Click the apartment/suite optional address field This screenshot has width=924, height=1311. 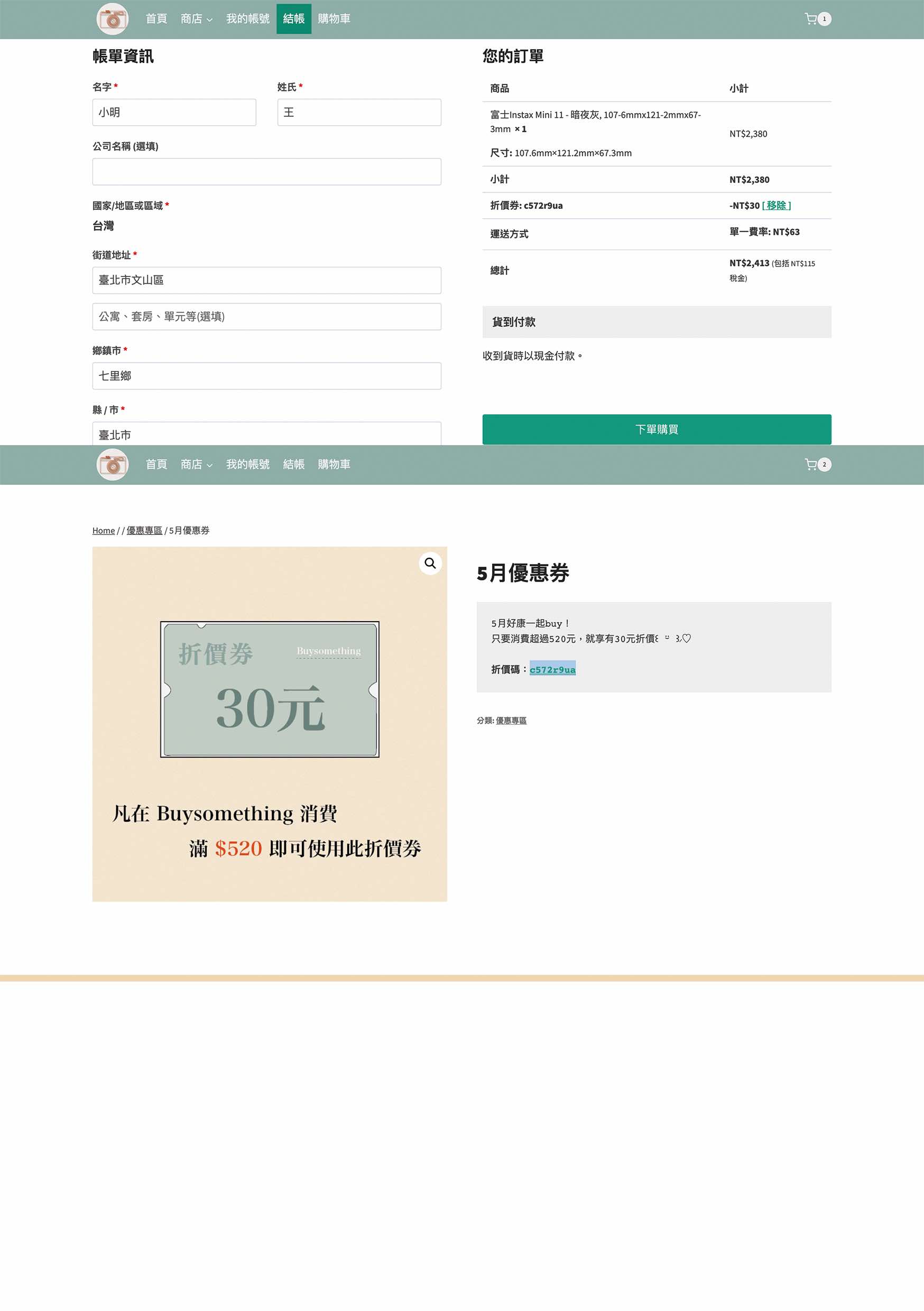pos(267,317)
